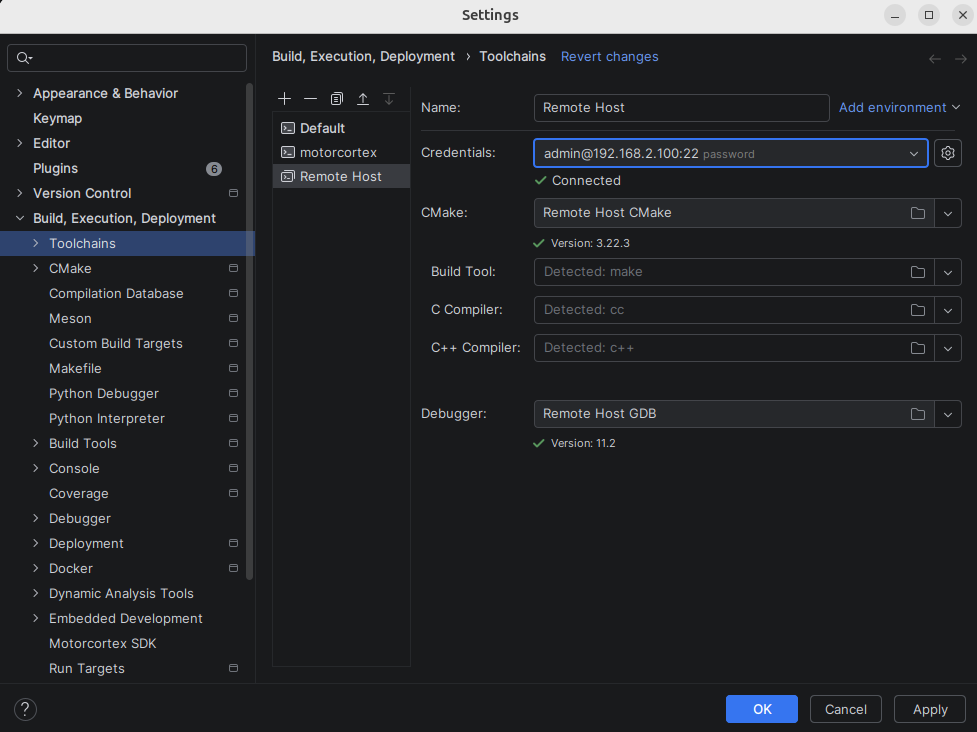Open the Help question mark button

click(x=26, y=709)
